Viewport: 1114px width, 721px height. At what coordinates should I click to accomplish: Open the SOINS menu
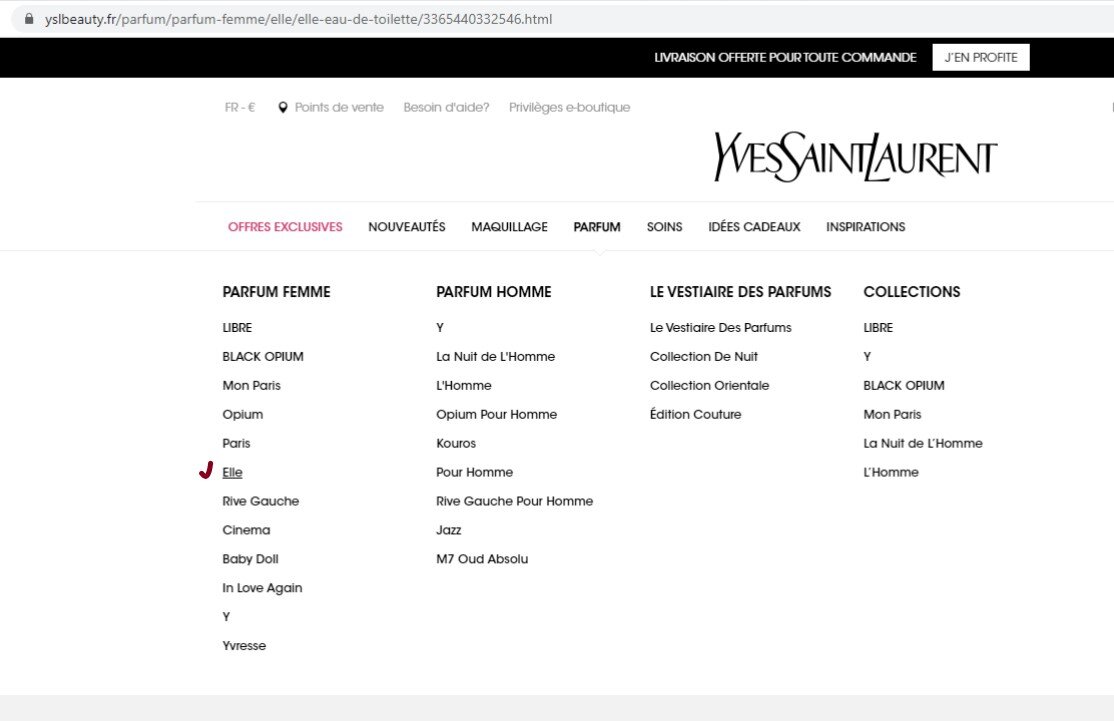point(664,226)
